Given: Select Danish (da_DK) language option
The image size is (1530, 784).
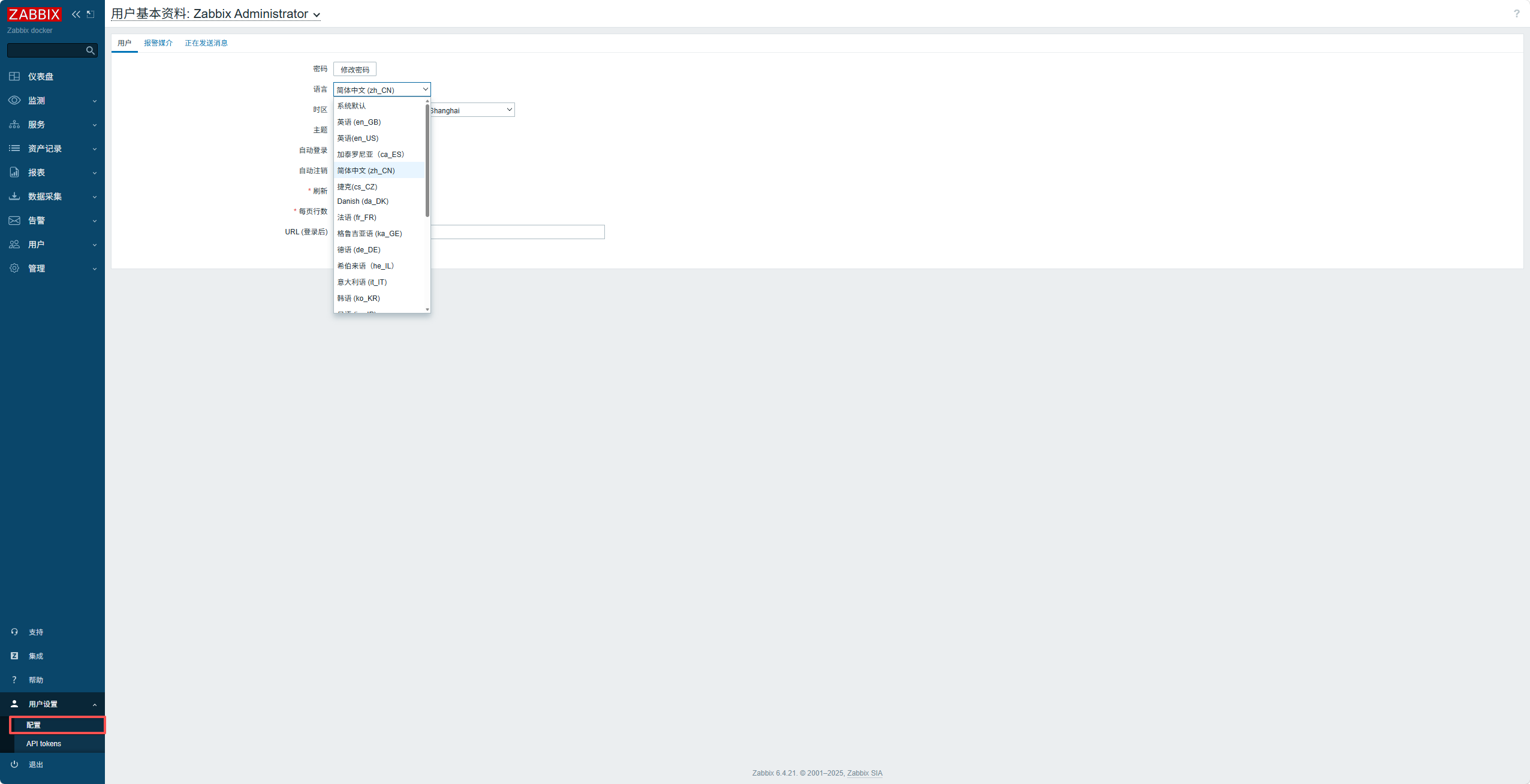Looking at the screenshot, I should coord(379,201).
